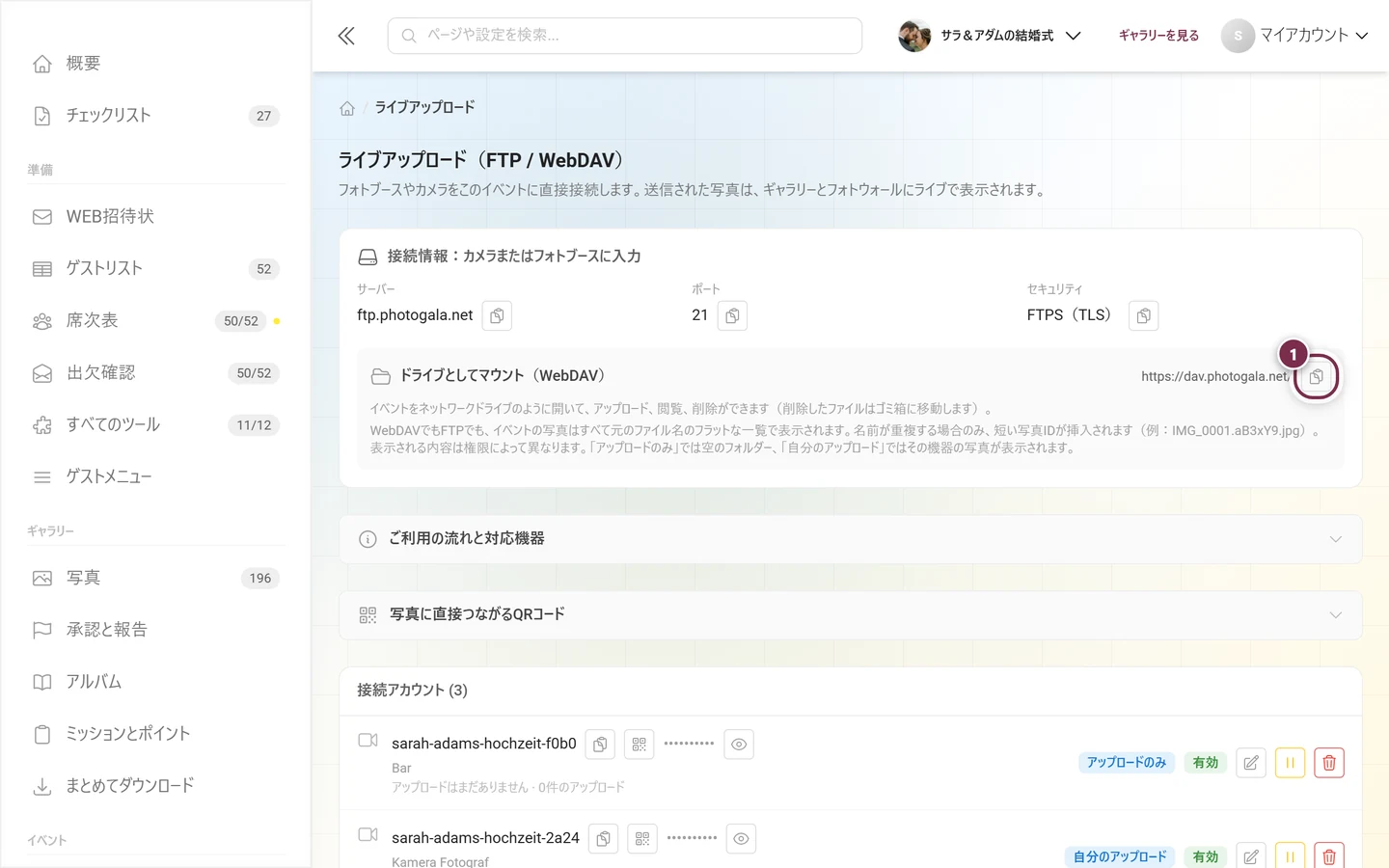This screenshot has width=1389, height=868.
Task: Open チェックリスト in the sidebar
Action: [x=155, y=116]
